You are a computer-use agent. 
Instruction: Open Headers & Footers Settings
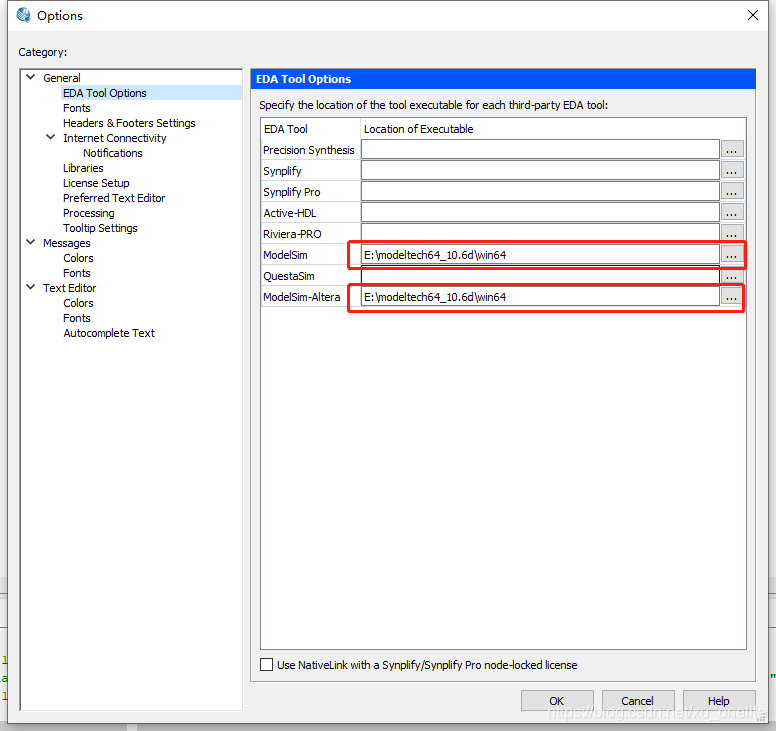pos(129,123)
